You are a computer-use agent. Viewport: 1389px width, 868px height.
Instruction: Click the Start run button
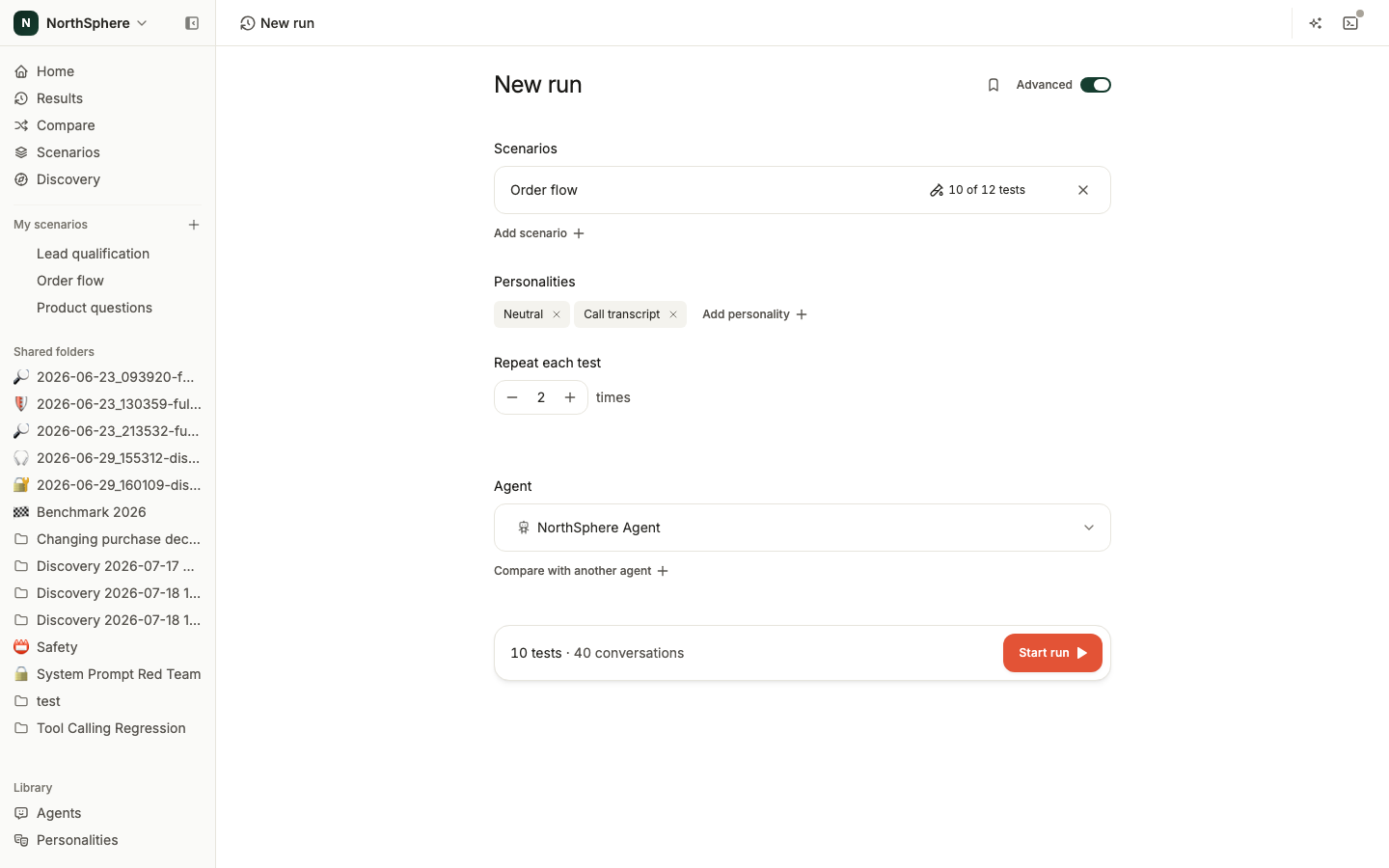point(1052,653)
